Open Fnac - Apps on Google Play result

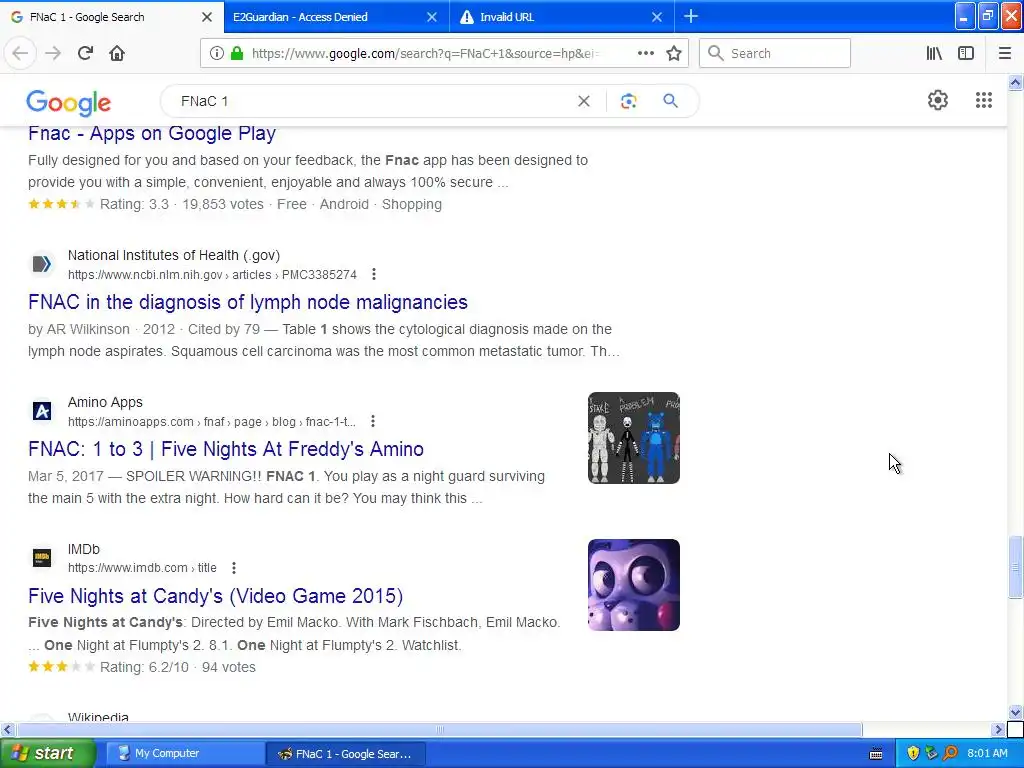tap(152, 133)
